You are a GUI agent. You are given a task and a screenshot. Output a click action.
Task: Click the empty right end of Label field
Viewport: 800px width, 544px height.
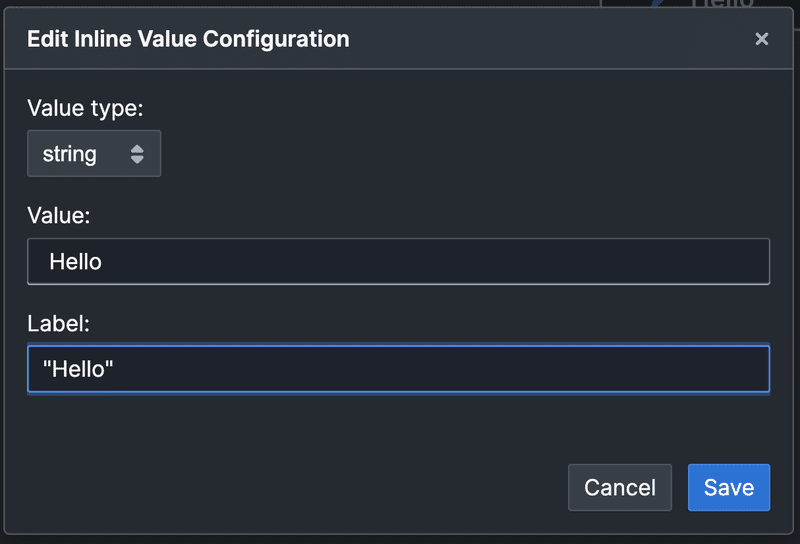(700, 369)
